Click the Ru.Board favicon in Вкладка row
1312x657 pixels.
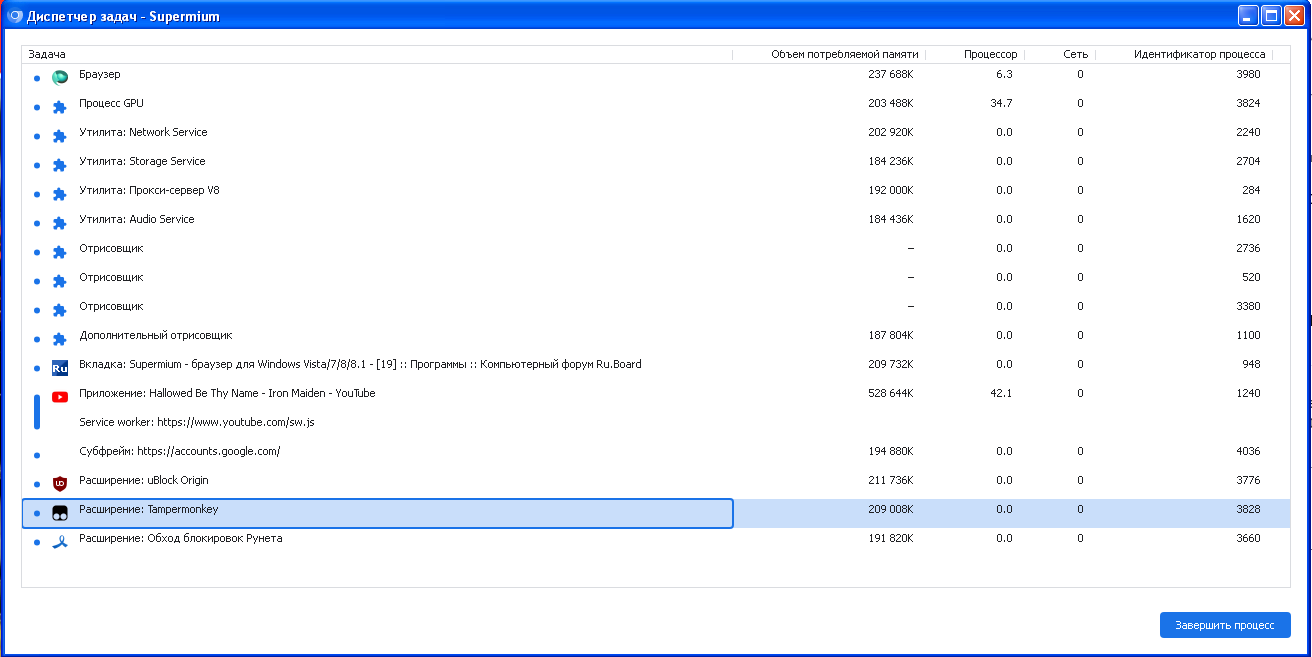[x=60, y=367]
